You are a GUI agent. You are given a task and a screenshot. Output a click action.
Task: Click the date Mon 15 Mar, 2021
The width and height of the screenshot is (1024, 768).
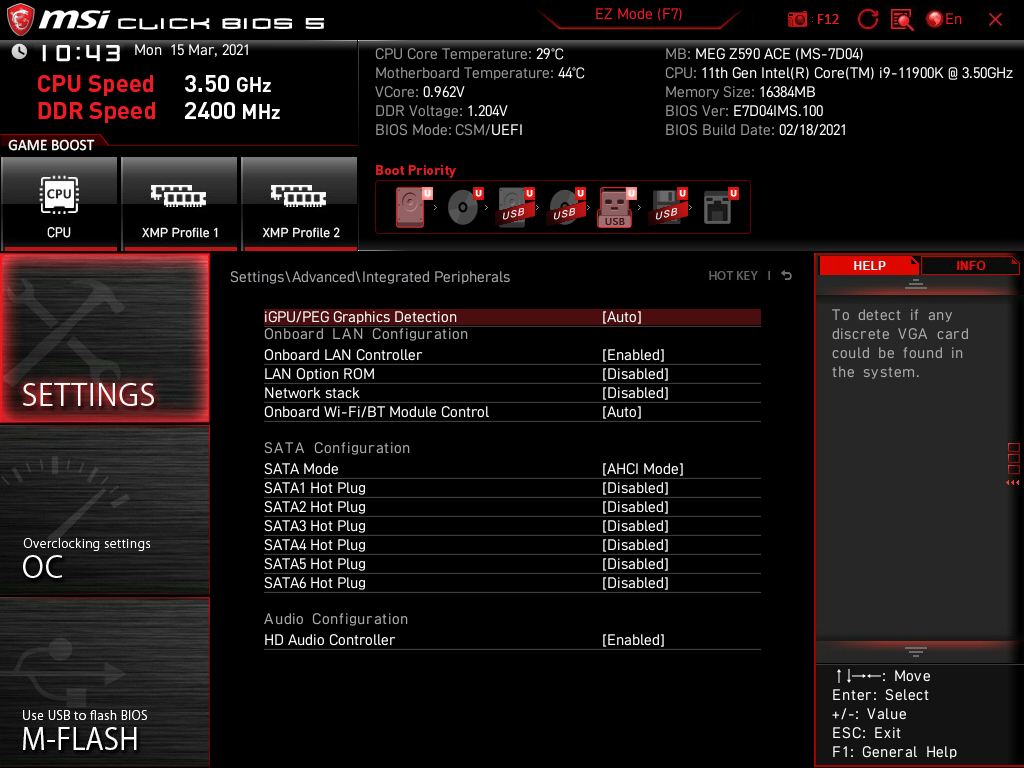pyautogui.click(x=191, y=50)
